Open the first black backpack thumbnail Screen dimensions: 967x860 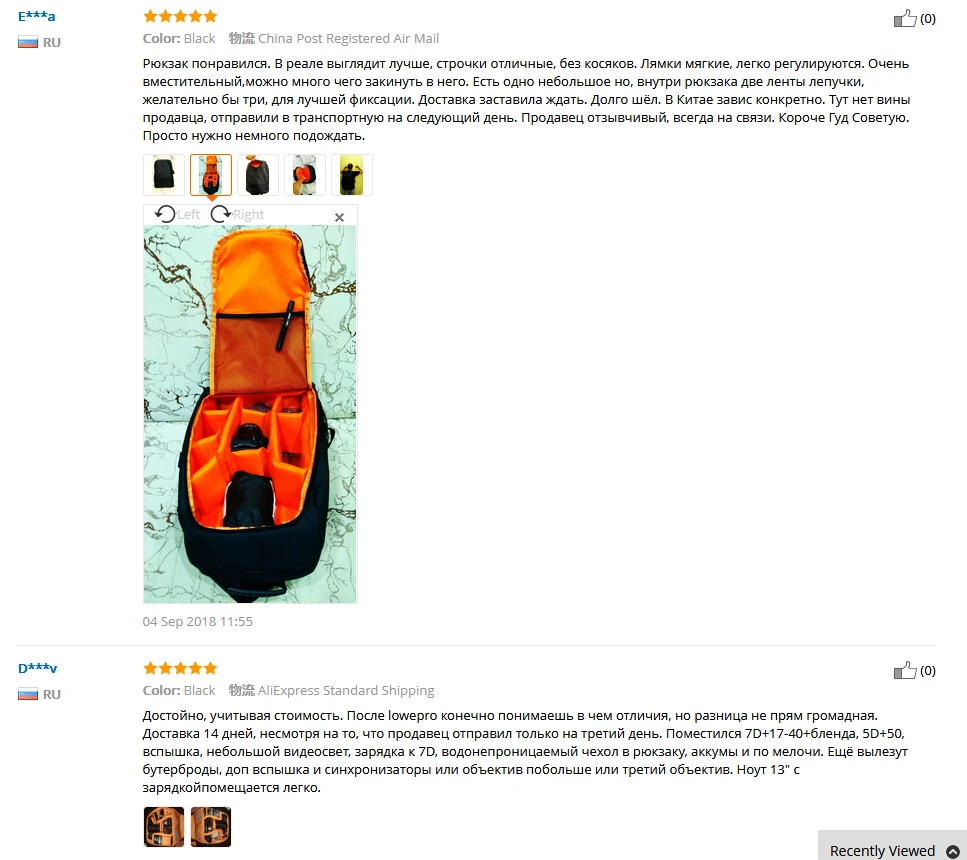(164, 175)
